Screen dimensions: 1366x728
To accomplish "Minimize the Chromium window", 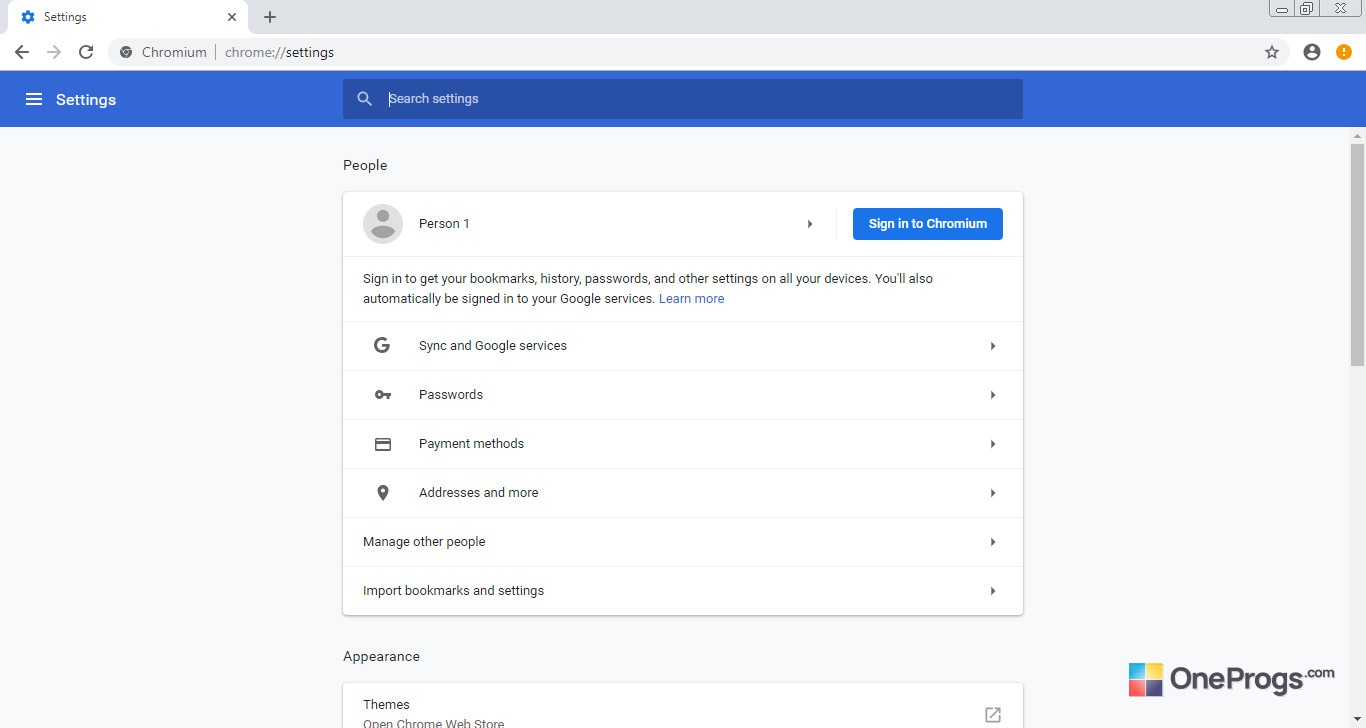I will (1282, 9).
